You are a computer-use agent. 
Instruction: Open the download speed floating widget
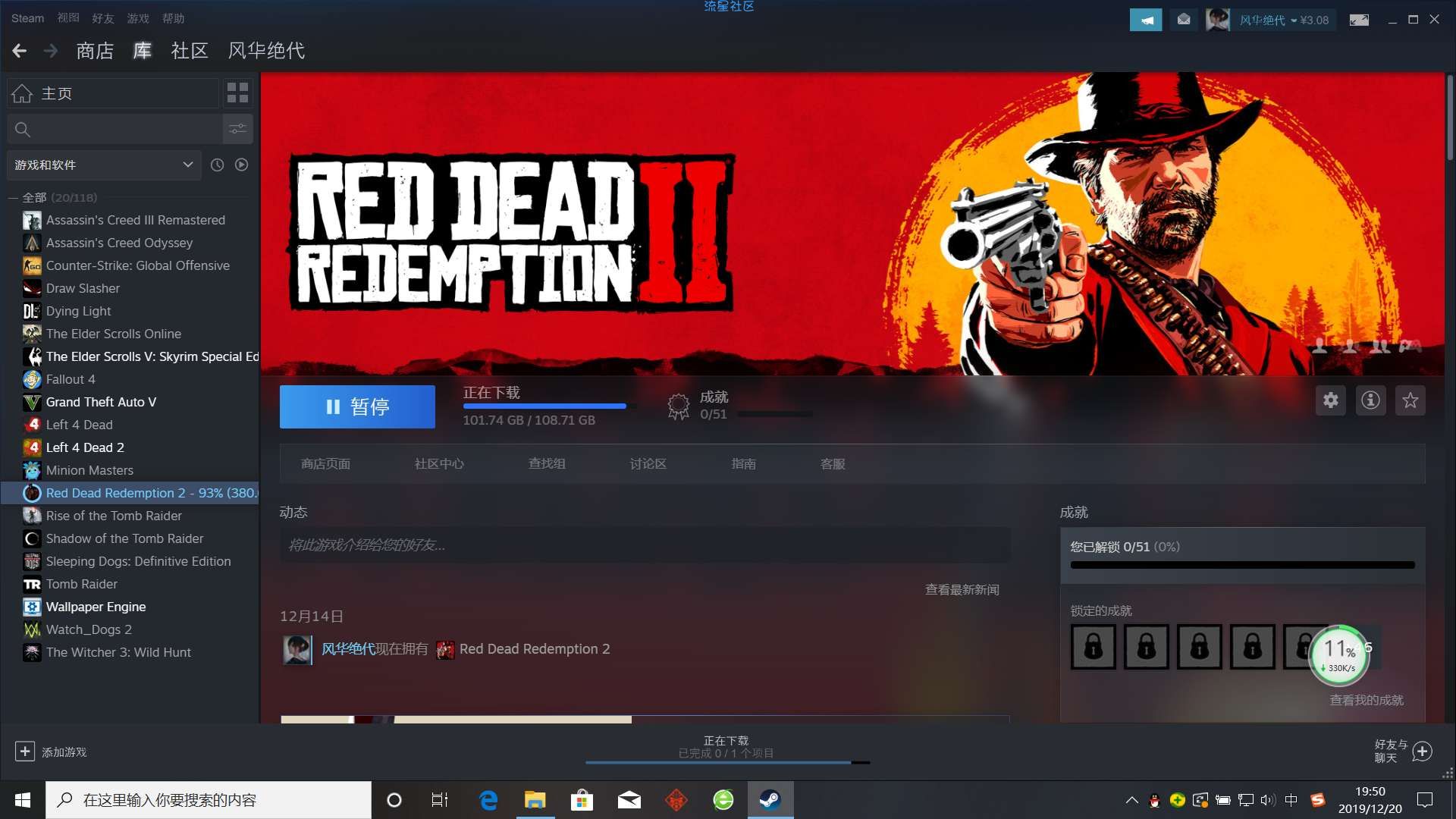click(1339, 654)
